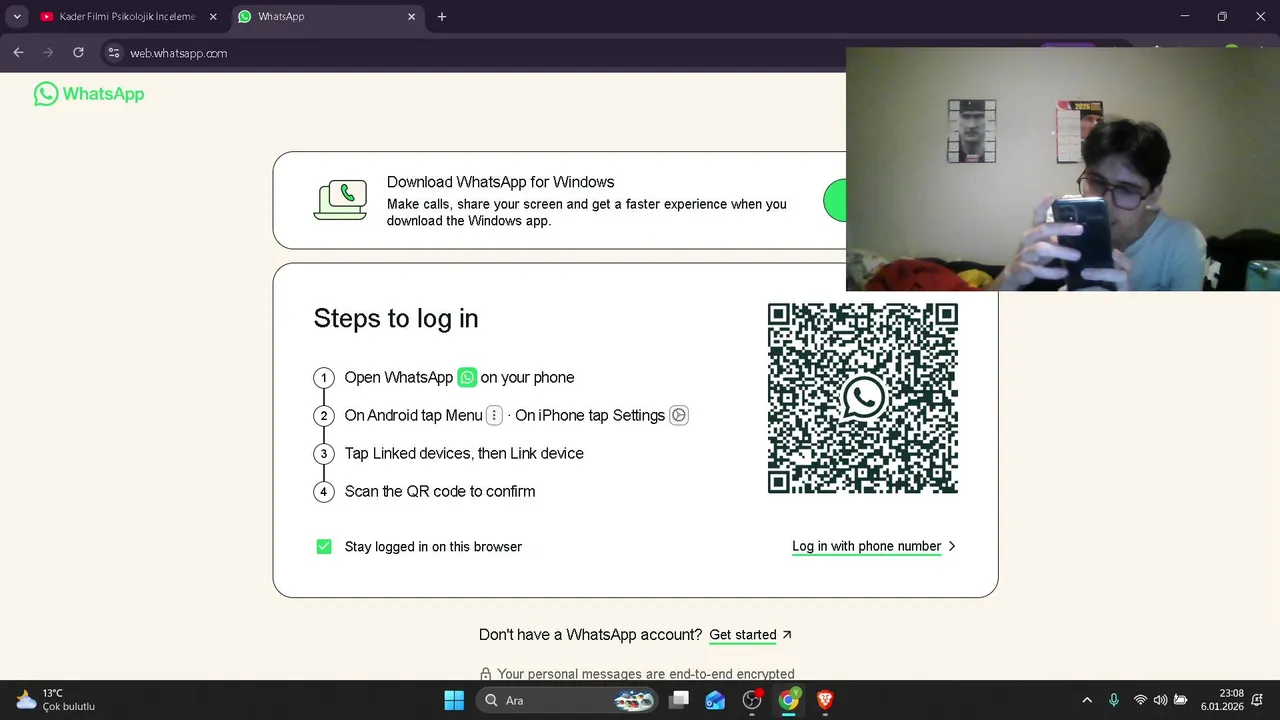Open the Windows Start menu
The width and height of the screenshot is (1280, 720).
(x=454, y=700)
